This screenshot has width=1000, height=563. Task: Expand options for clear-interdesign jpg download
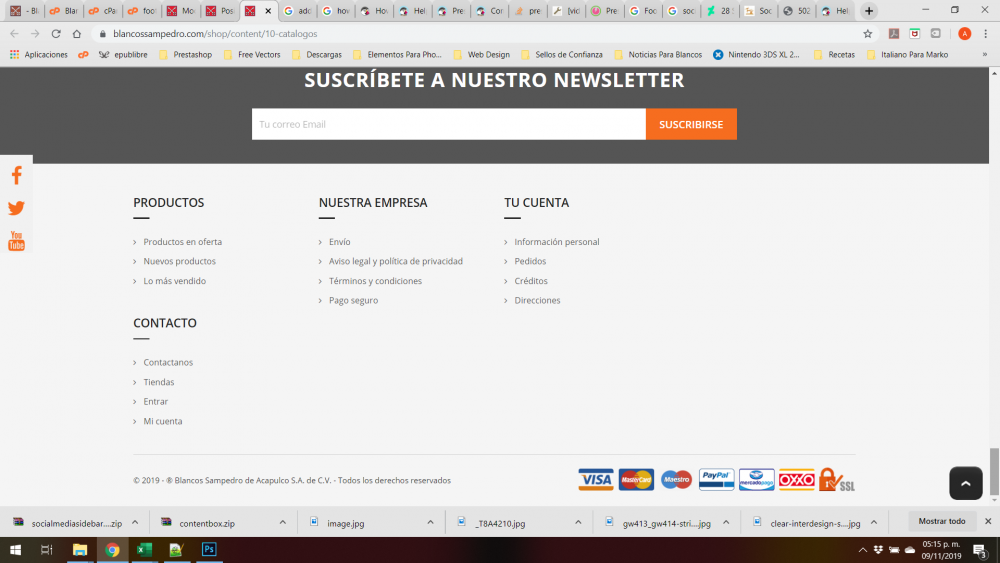874,522
